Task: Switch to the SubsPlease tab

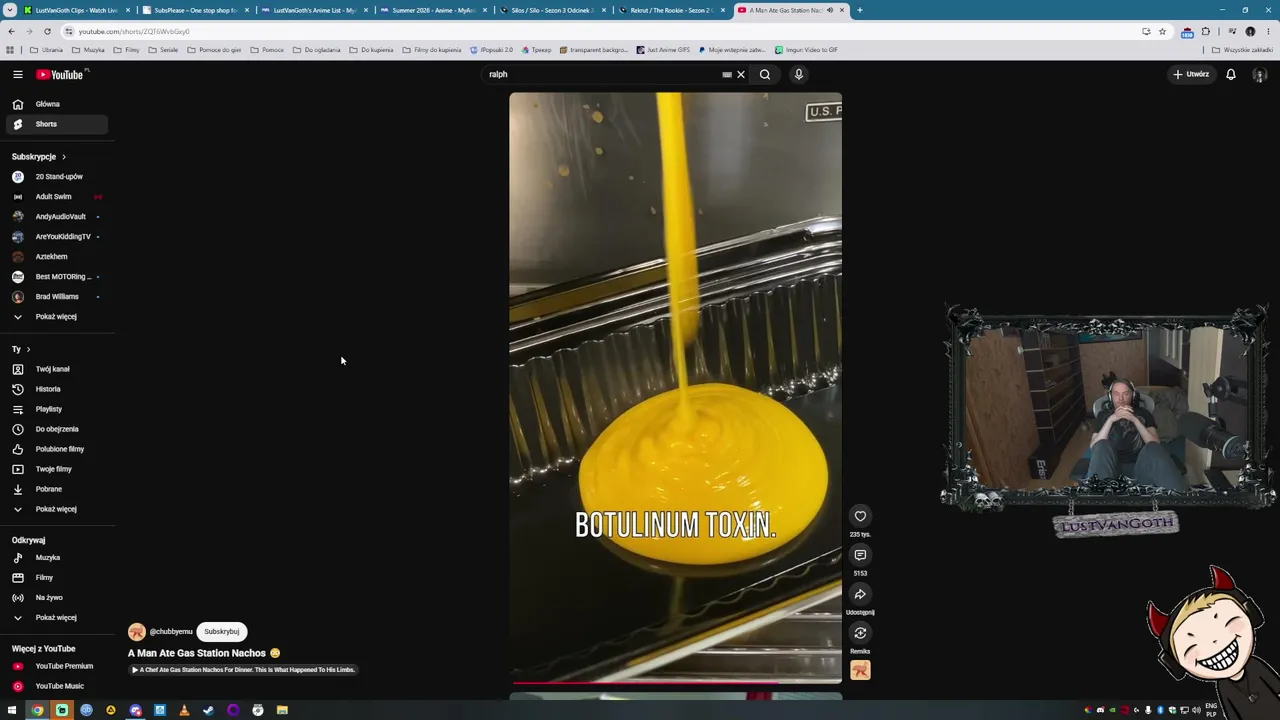Action: 196,10
